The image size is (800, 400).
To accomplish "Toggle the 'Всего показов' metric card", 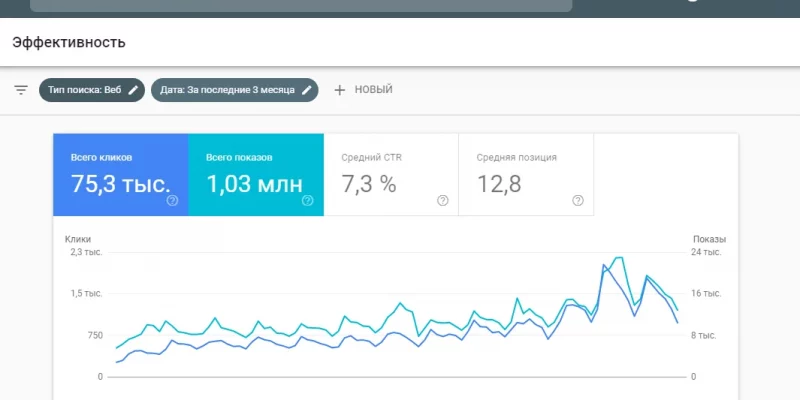I will (x=256, y=175).
